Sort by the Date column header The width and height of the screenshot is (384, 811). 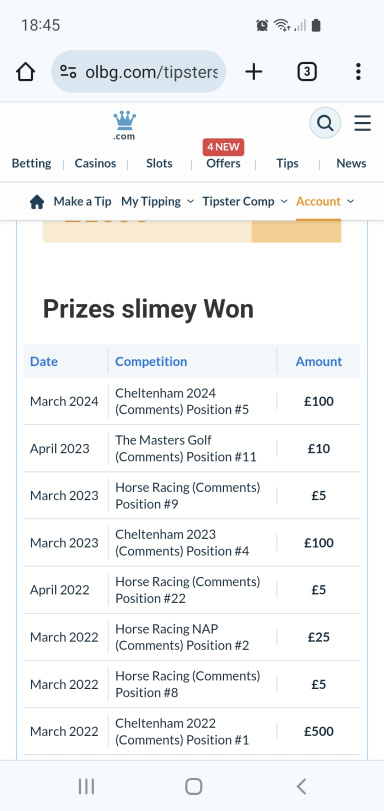coord(44,362)
